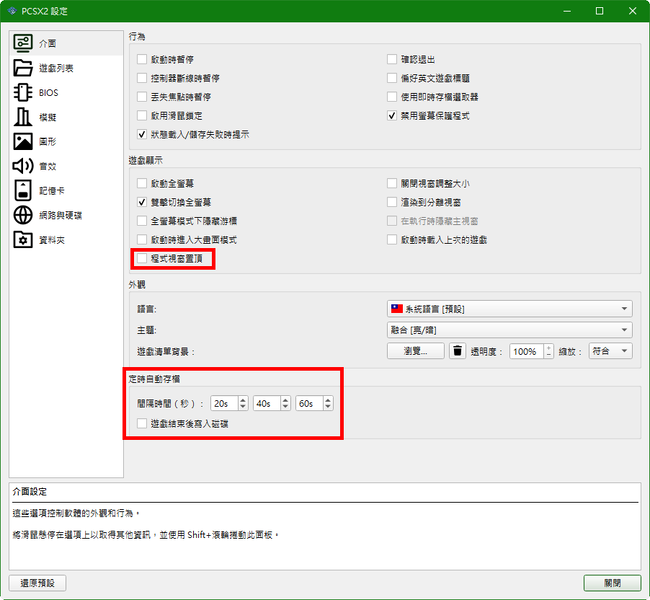This screenshot has height=600, width=650.
Task: Decrease the 透明度 opacity value
Action: coord(548,355)
